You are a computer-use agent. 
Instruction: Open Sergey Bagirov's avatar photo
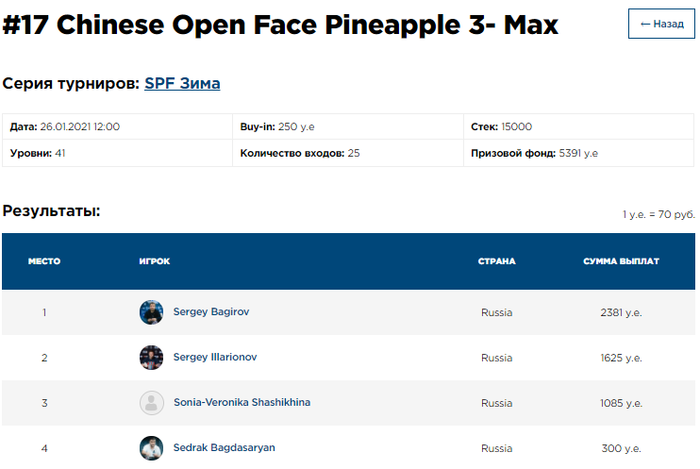click(151, 312)
